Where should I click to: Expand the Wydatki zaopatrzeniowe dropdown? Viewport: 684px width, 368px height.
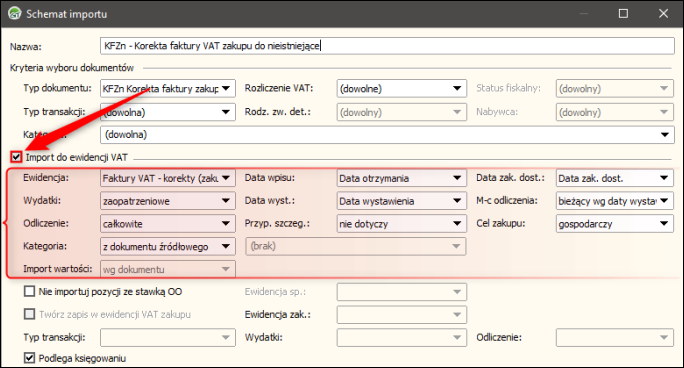coord(168,201)
